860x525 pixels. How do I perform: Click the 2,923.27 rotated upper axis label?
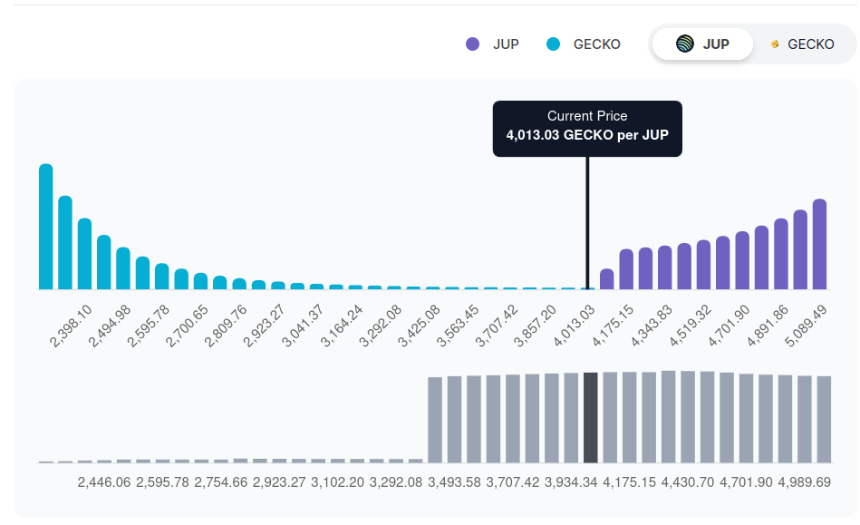264,326
